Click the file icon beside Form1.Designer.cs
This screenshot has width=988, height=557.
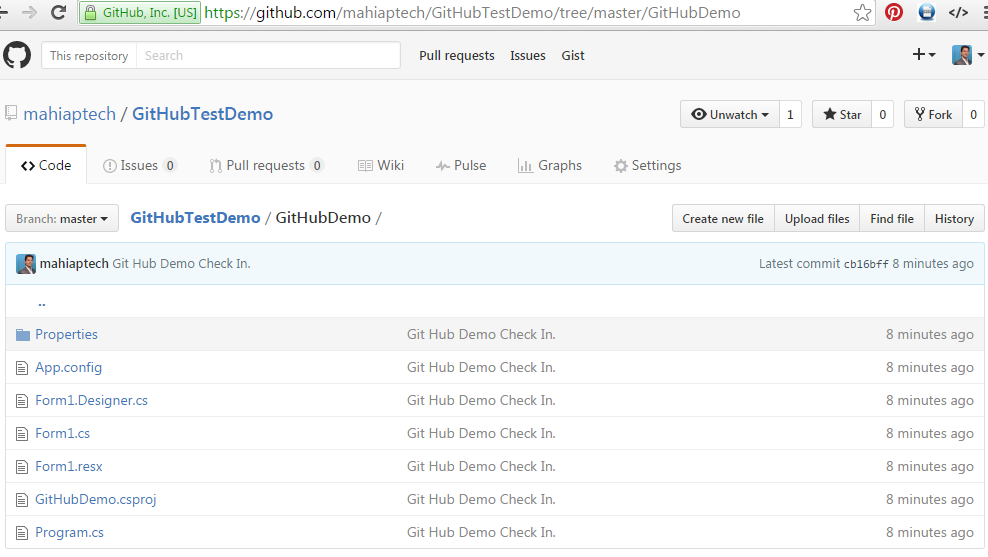point(22,401)
